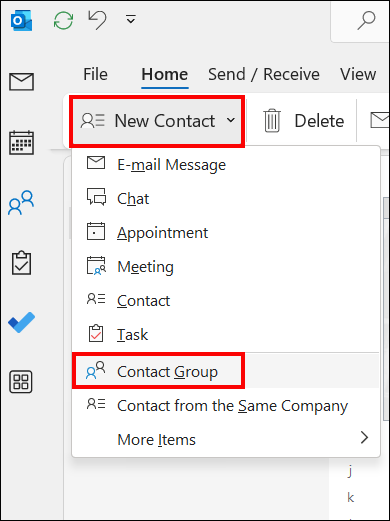The width and height of the screenshot is (390, 521).
Task: Open the View tab
Action: 358,74
